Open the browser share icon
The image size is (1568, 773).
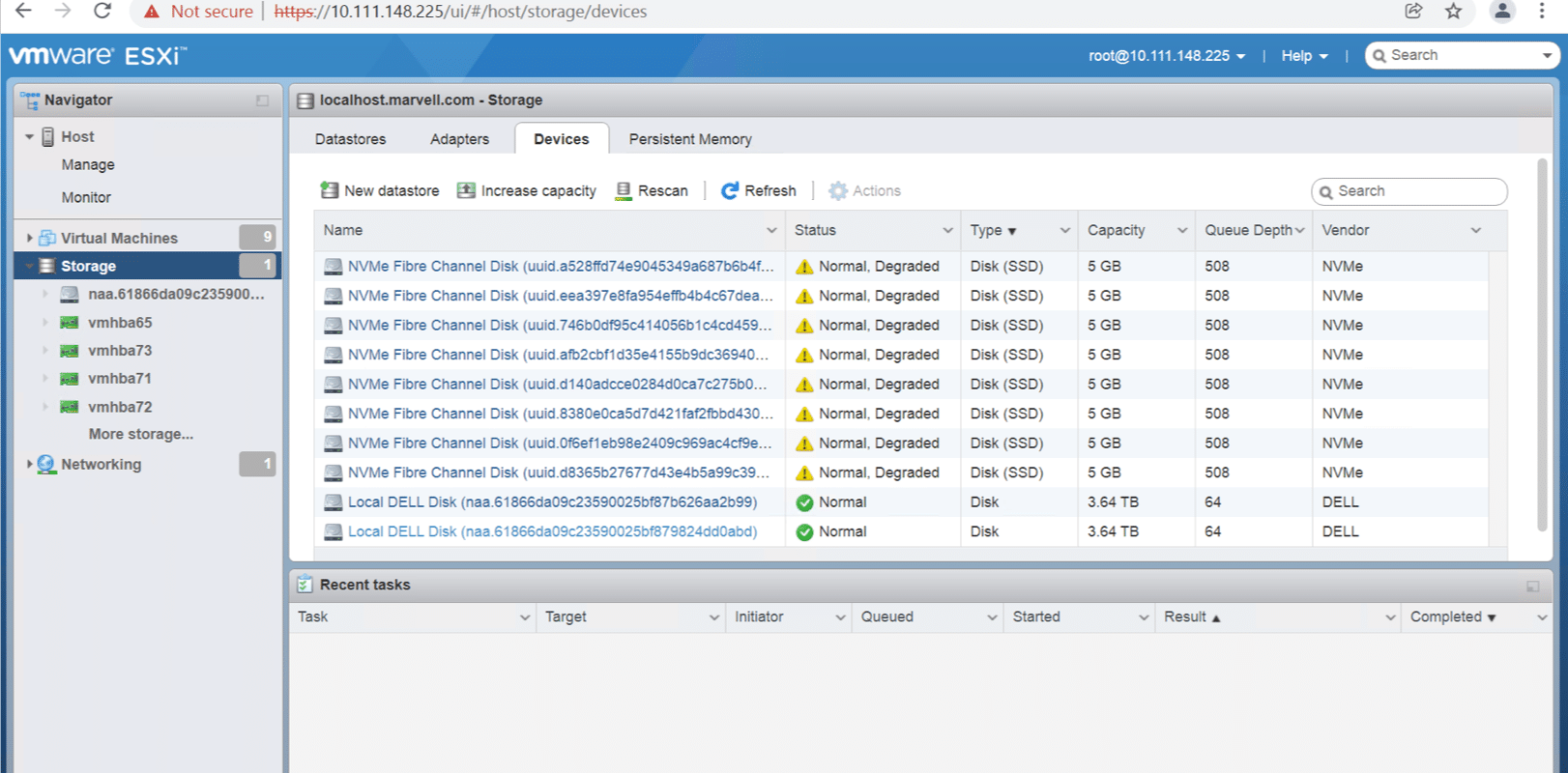pyautogui.click(x=1413, y=12)
